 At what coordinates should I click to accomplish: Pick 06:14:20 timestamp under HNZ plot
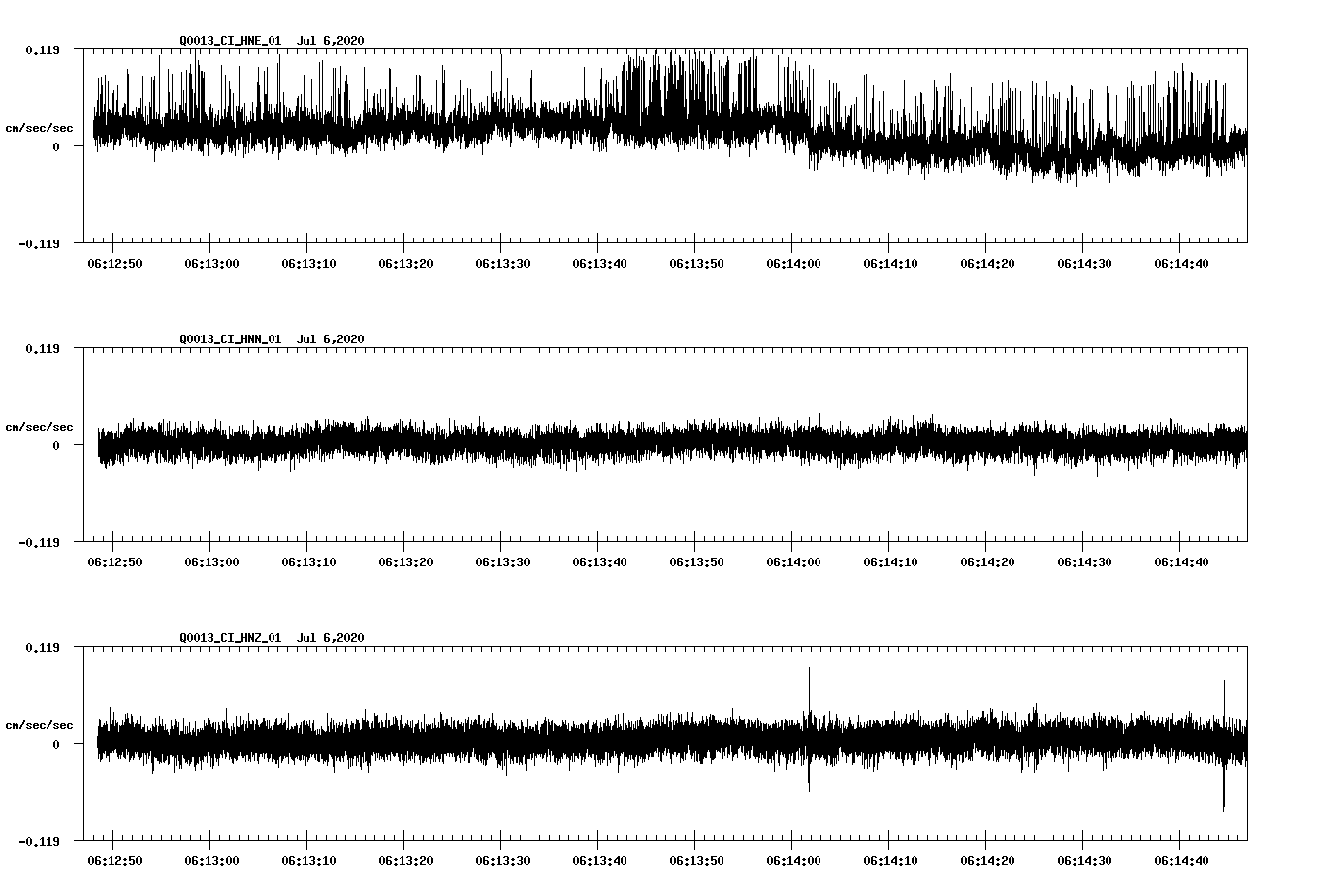[988, 860]
